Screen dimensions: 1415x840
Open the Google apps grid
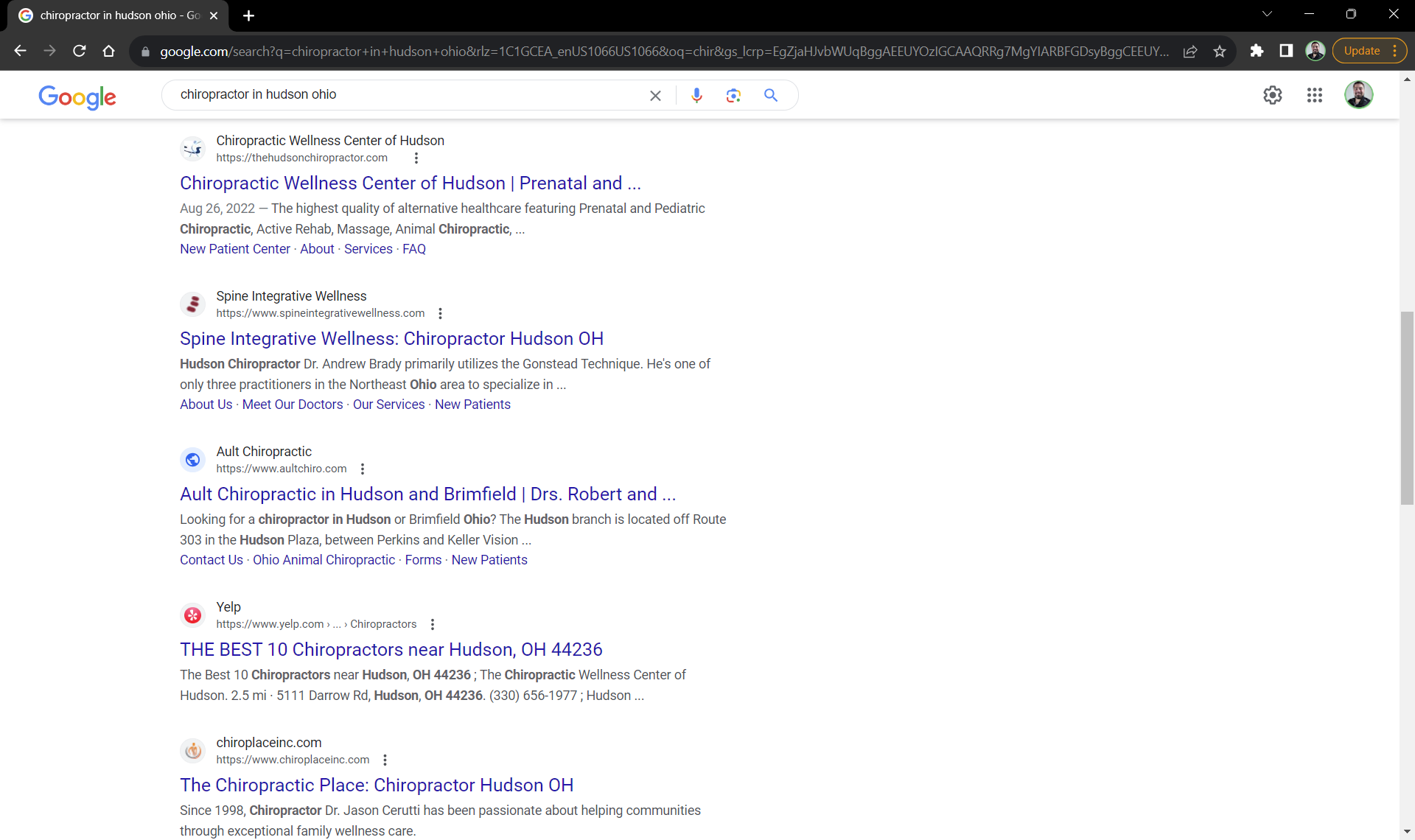click(1315, 95)
